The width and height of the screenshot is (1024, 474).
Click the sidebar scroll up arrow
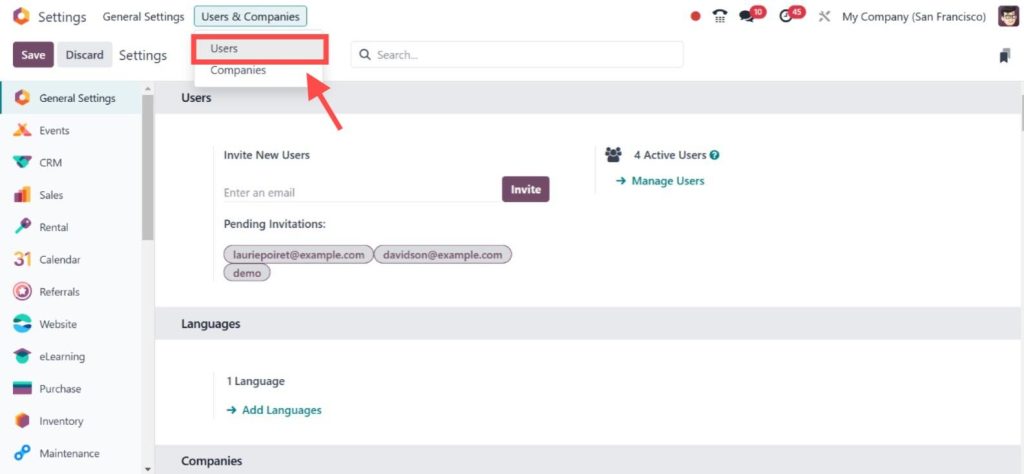click(x=148, y=89)
